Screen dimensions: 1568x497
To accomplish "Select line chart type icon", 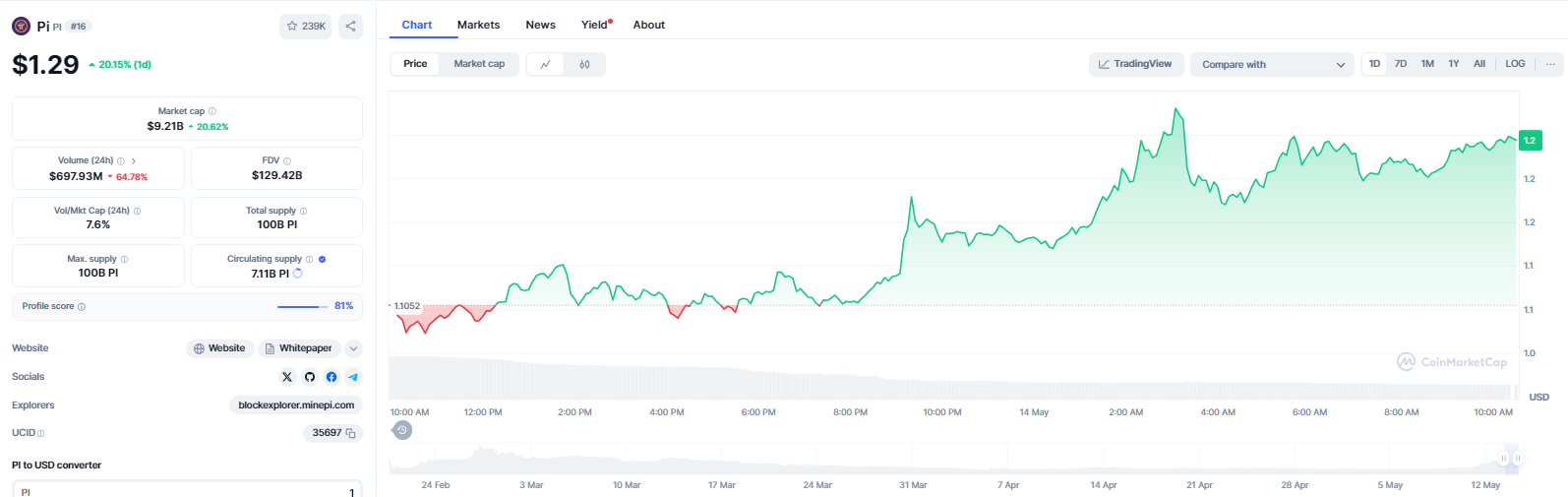I will coord(546,64).
